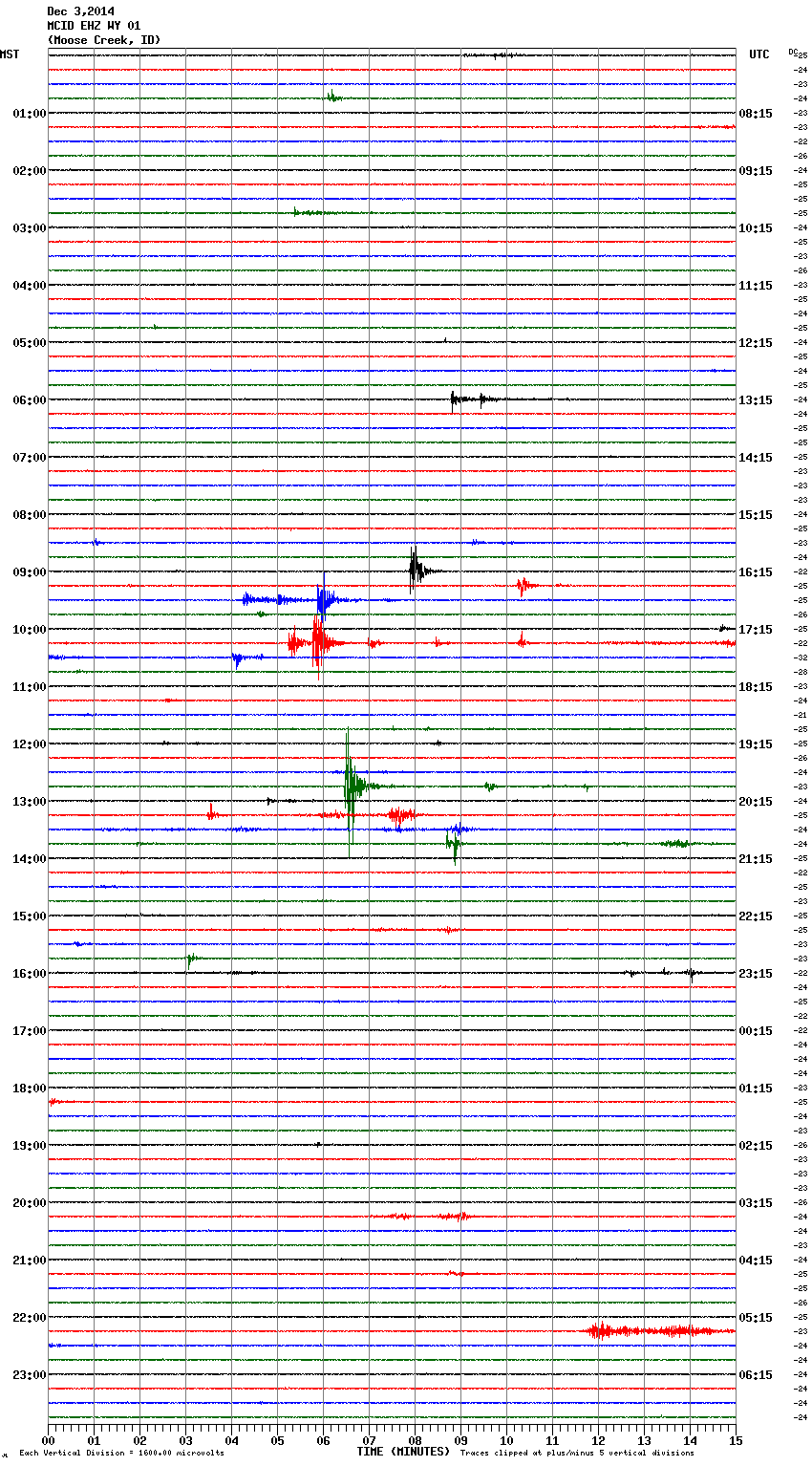Image resolution: width=812 pixels, height=1466 pixels.
Task: Click the '08:15' UTC time label
Action: [x=756, y=114]
